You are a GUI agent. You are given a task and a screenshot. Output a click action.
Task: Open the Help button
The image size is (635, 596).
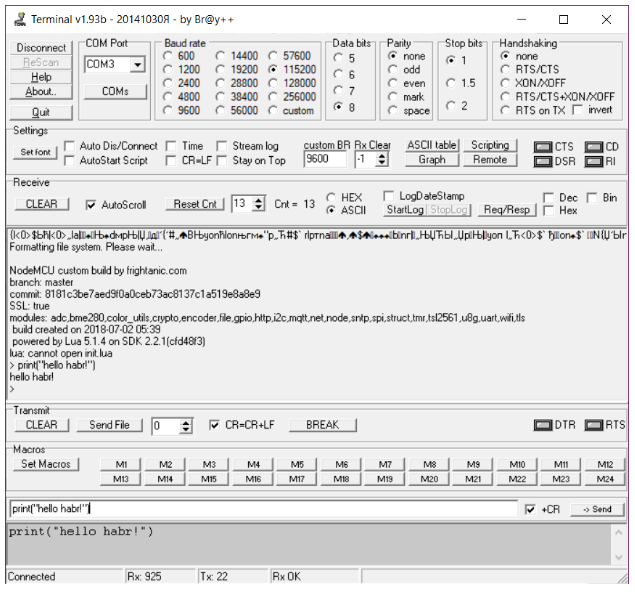click(41, 77)
